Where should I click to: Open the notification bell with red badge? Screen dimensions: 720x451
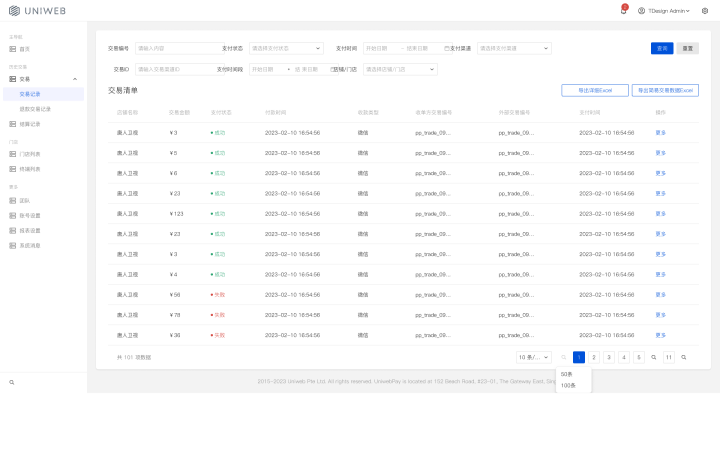[x=624, y=10]
